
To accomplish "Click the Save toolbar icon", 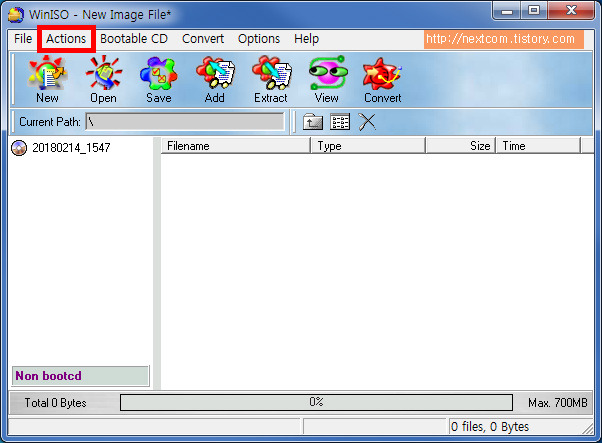I will (159, 79).
